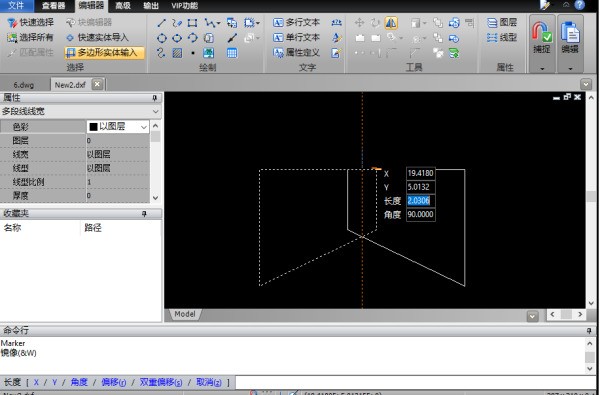Click the dimension style icon beside 多行文本
This screenshot has width=600, height=395.
click(x=336, y=23)
